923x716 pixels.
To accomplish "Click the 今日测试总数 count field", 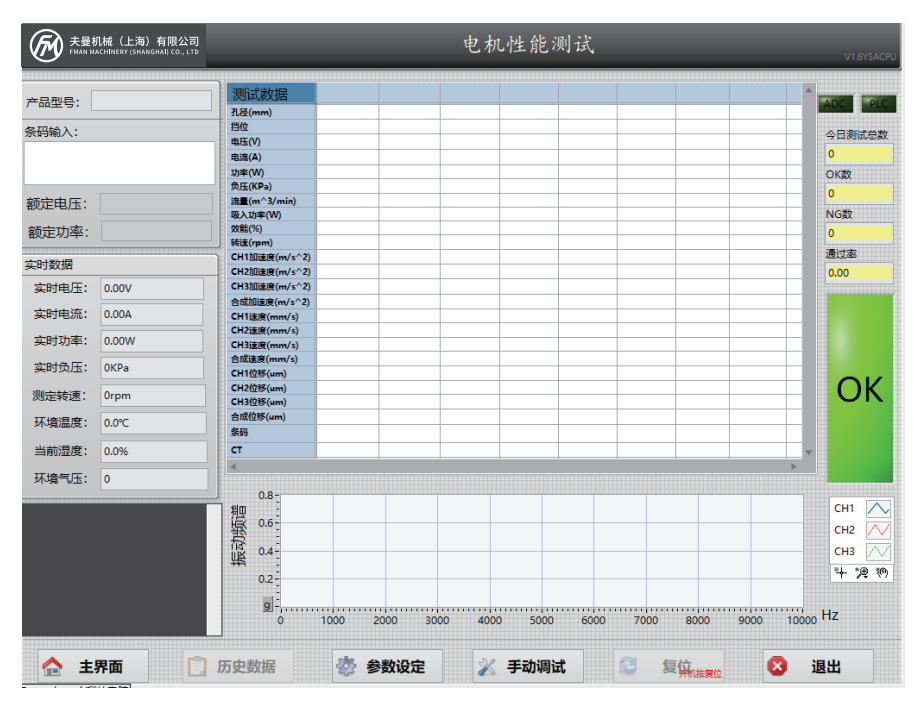I will 859,154.
